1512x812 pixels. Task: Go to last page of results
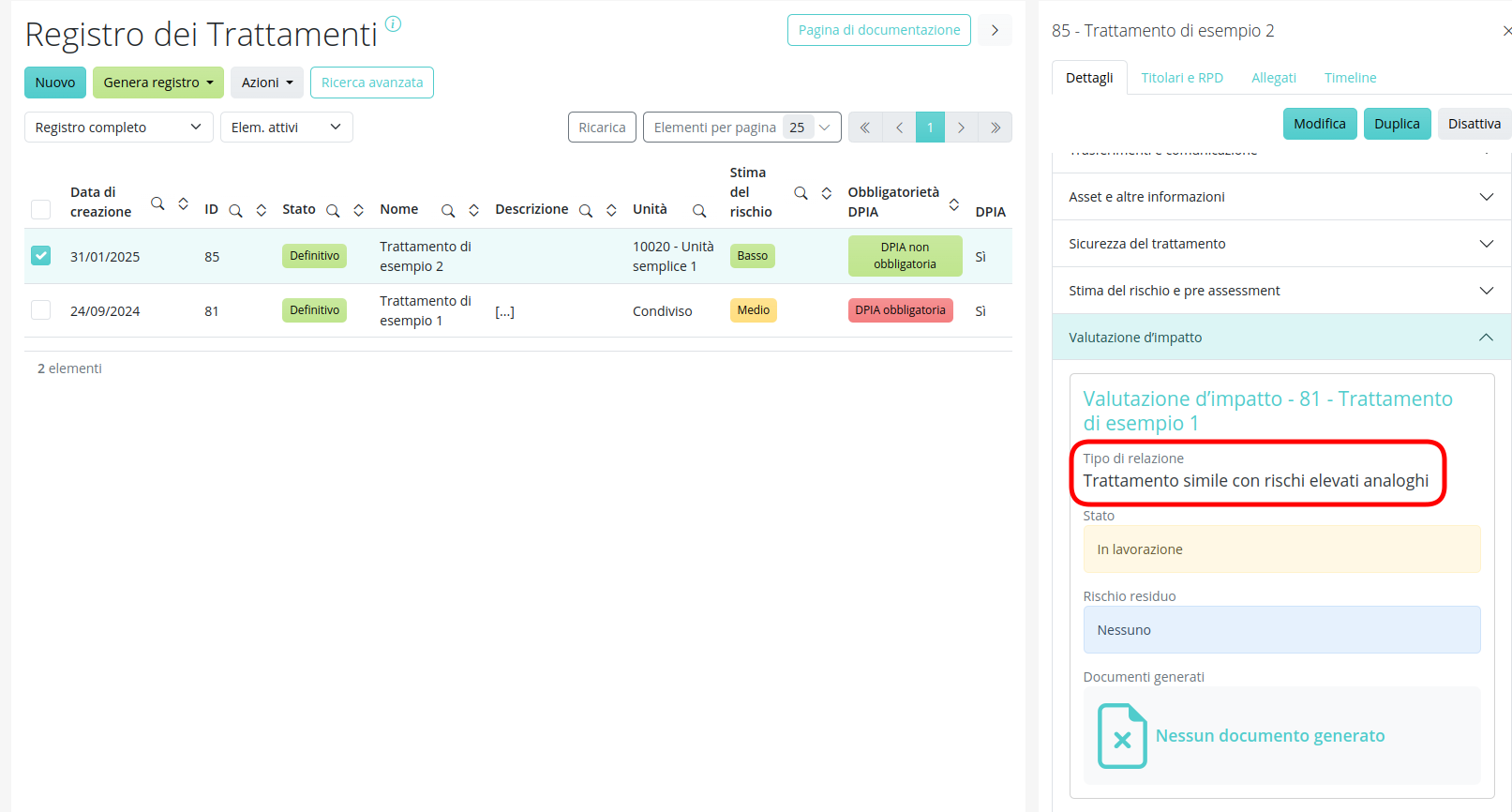995,128
